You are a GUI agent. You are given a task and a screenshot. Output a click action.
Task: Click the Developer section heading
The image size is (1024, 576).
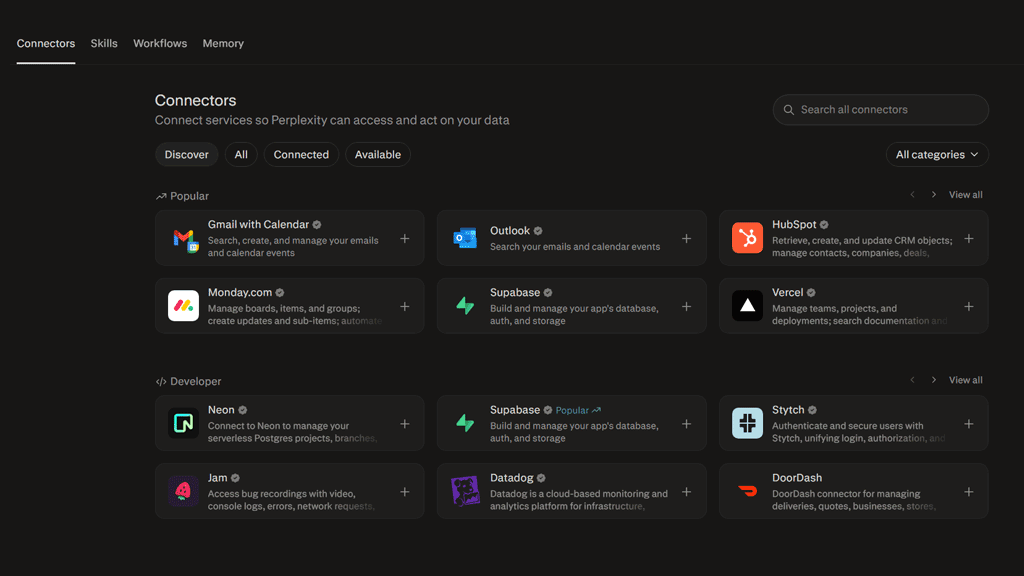pyautogui.click(x=189, y=381)
